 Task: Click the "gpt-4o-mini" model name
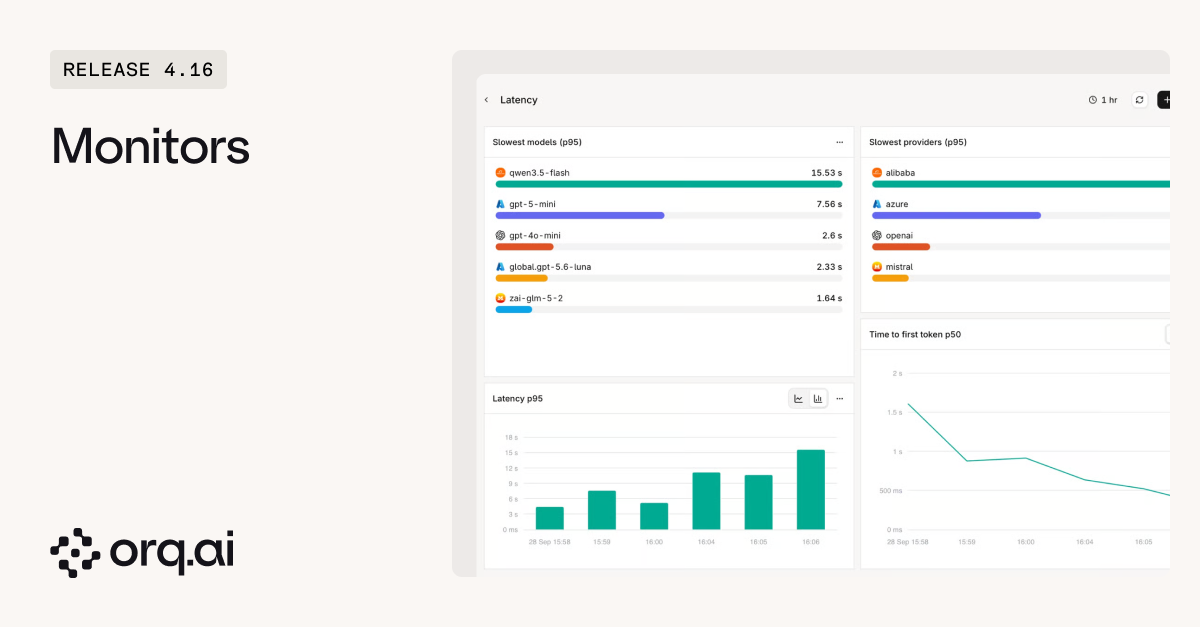[x=535, y=236]
